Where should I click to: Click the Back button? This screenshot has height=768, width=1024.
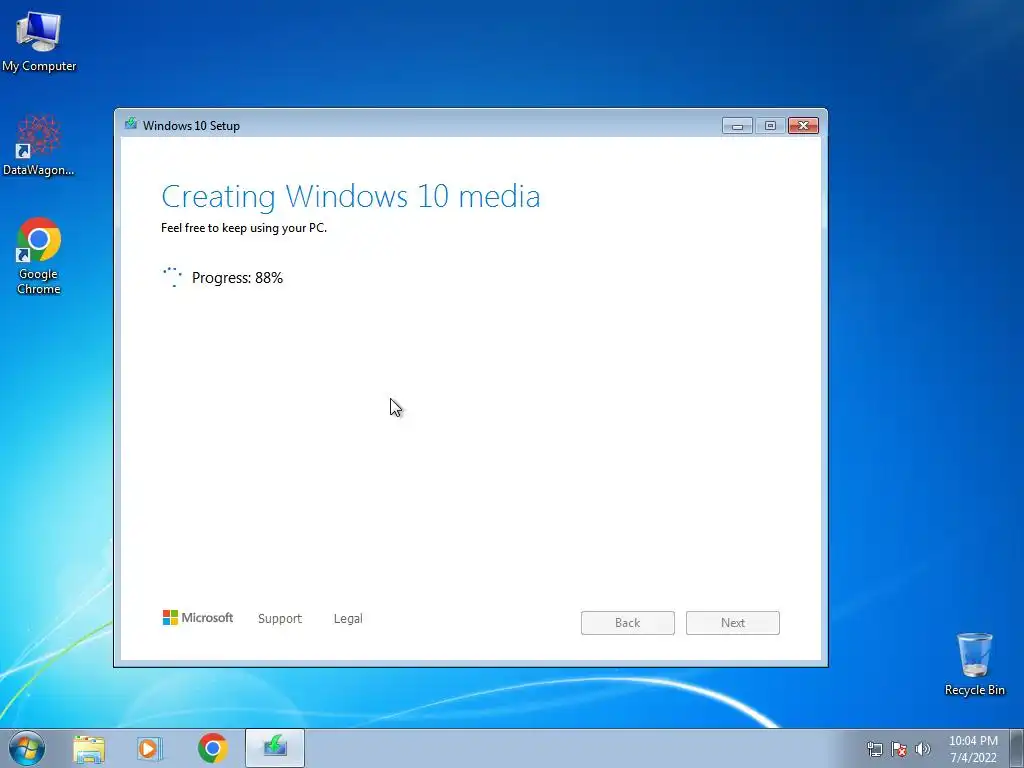[628, 623]
